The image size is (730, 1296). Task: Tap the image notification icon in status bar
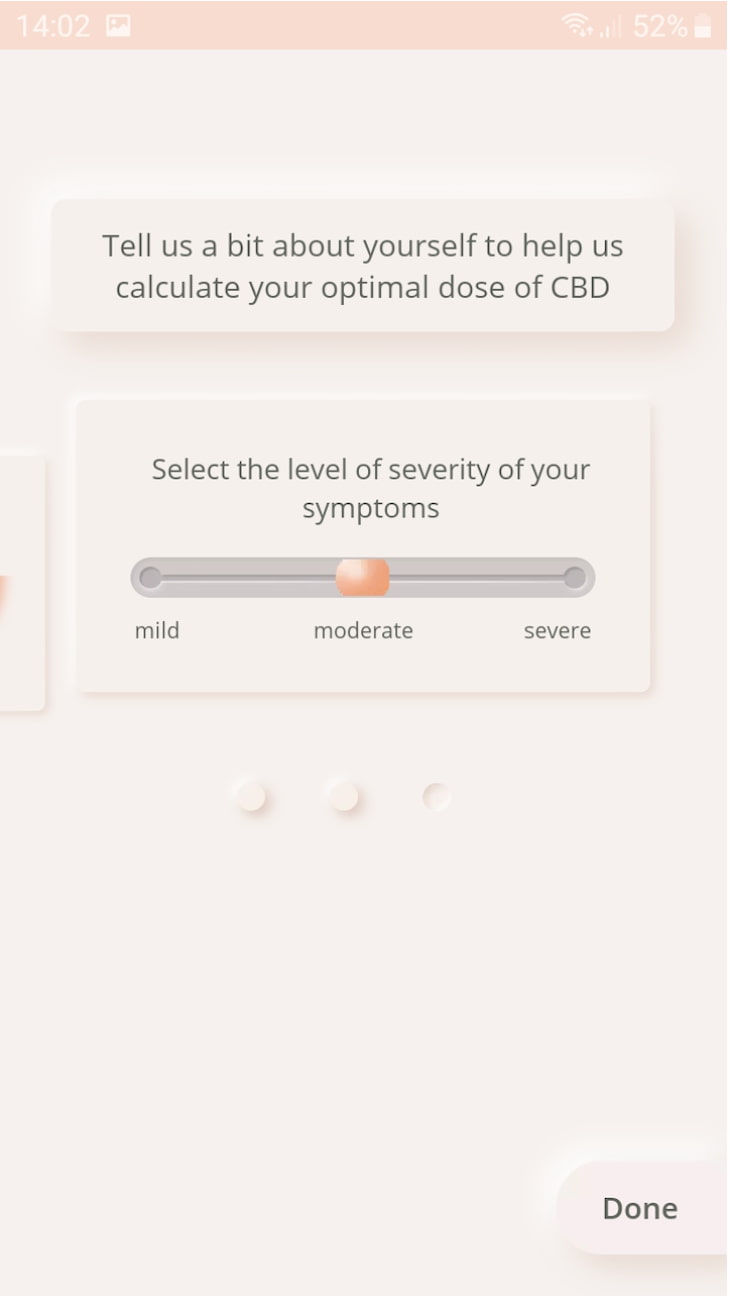point(118,27)
